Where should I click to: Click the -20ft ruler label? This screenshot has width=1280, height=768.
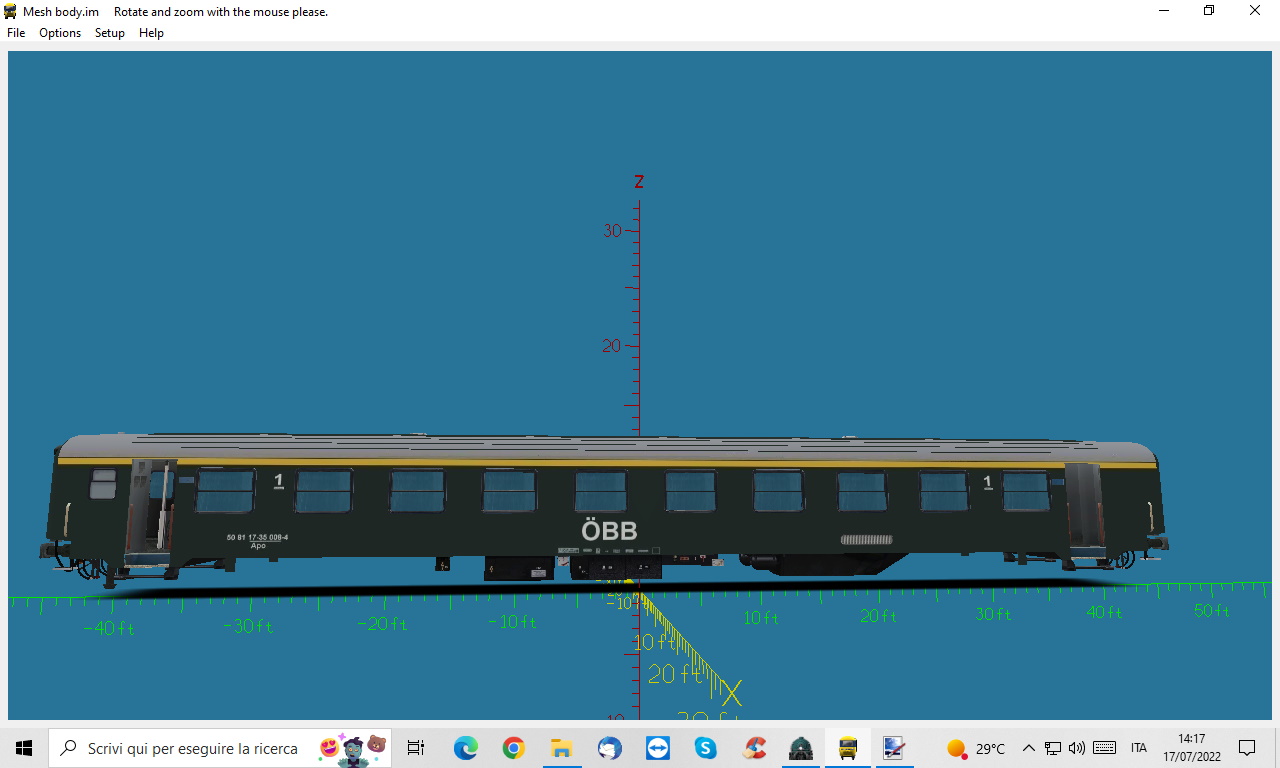click(x=381, y=623)
